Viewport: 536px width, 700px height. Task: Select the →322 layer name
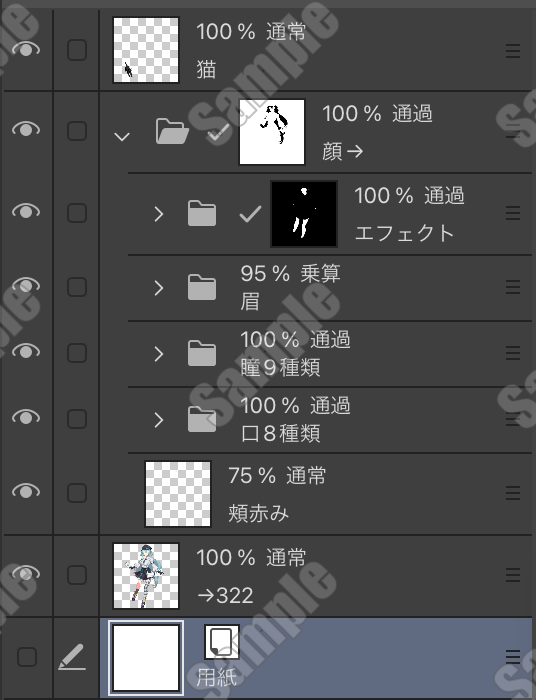click(225, 595)
